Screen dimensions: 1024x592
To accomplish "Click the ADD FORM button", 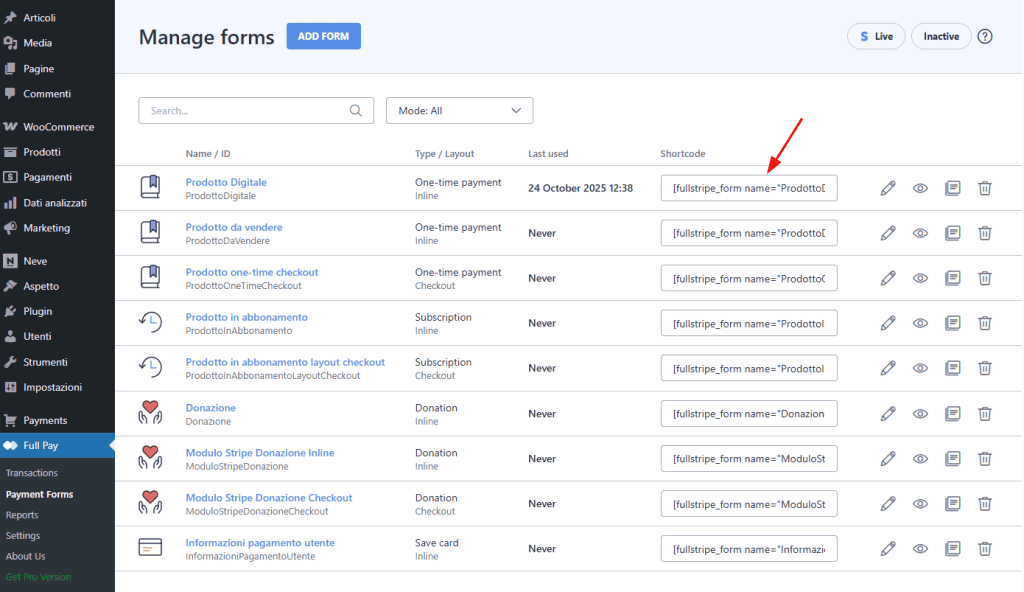I will pyautogui.click(x=323, y=36).
